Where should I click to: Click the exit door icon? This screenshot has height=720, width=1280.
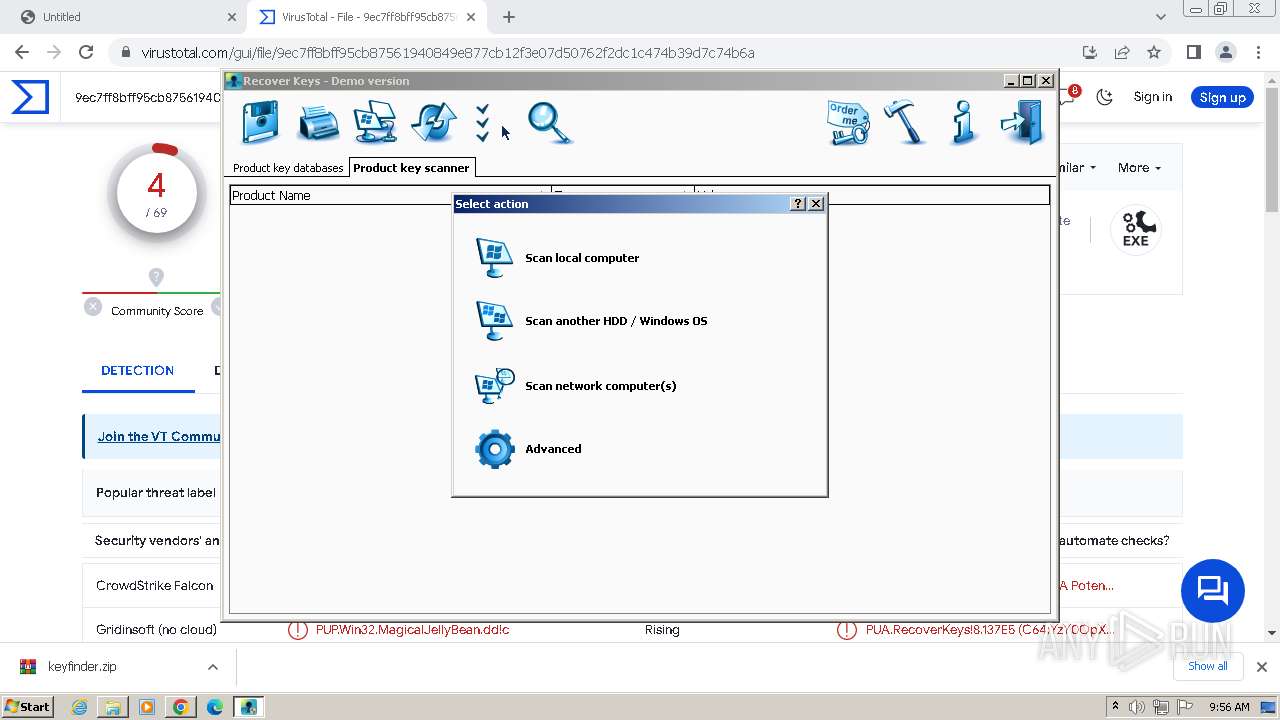(x=1021, y=122)
